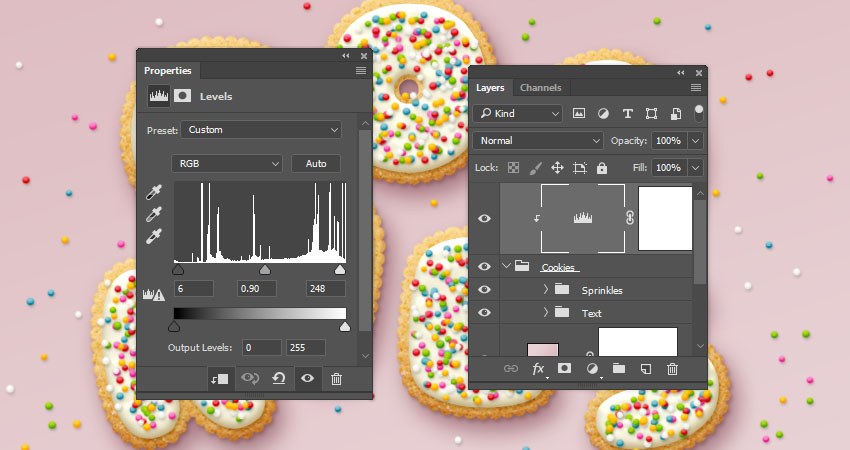Click the midtone gray input slider
The height and width of the screenshot is (450, 850).
click(x=265, y=270)
